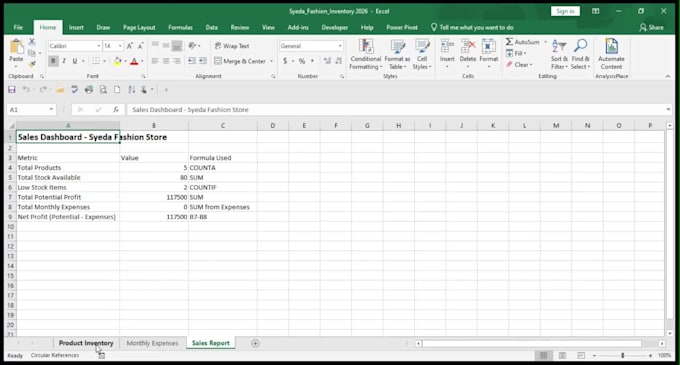The height and width of the screenshot is (365, 680).
Task: Apply the yellow Fill Color swatch
Action: pyautogui.click(x=117, y=61)
